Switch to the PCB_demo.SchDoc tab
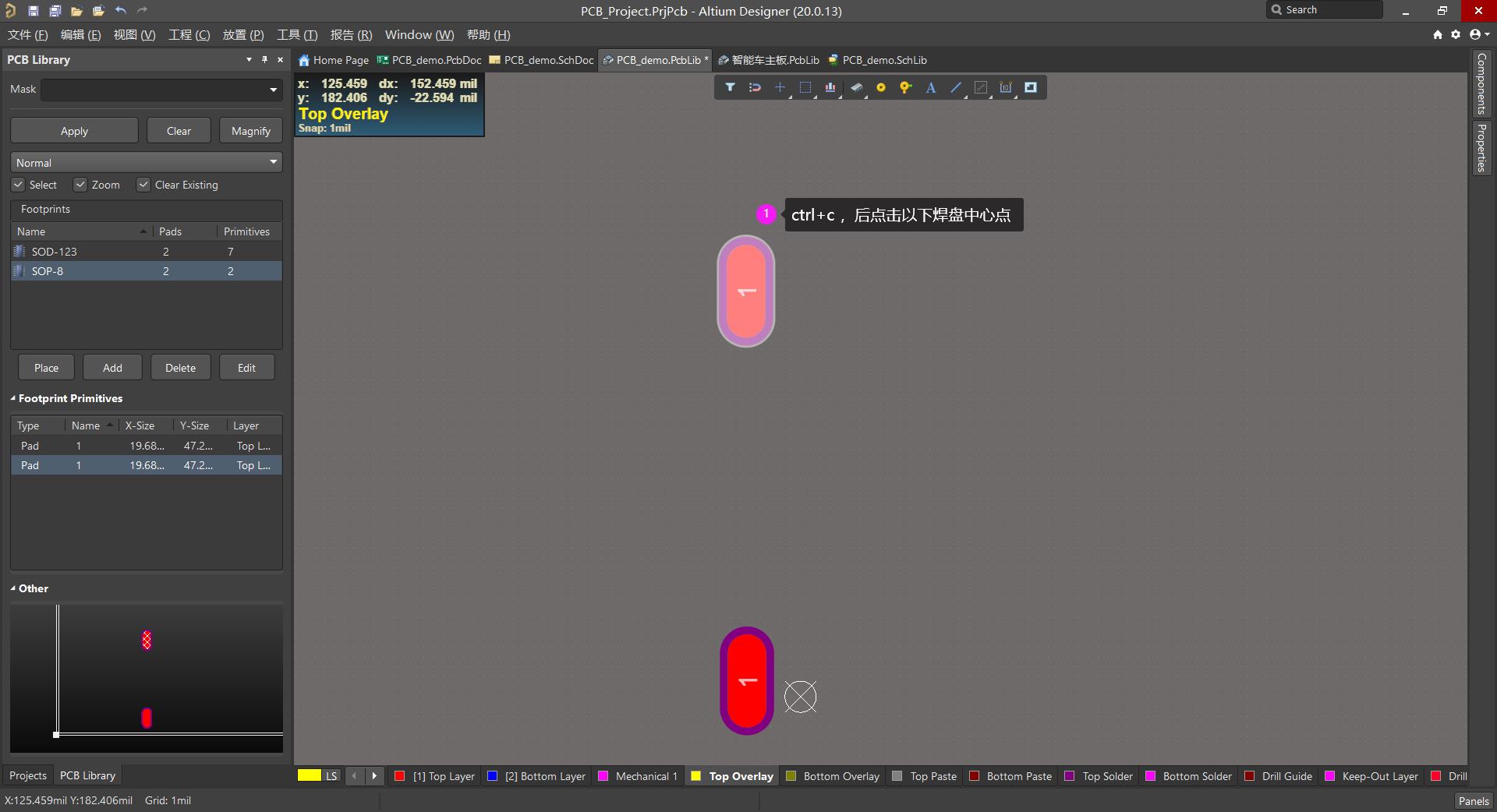This screenshot has height=812, width=1497. tap(541, 60)
